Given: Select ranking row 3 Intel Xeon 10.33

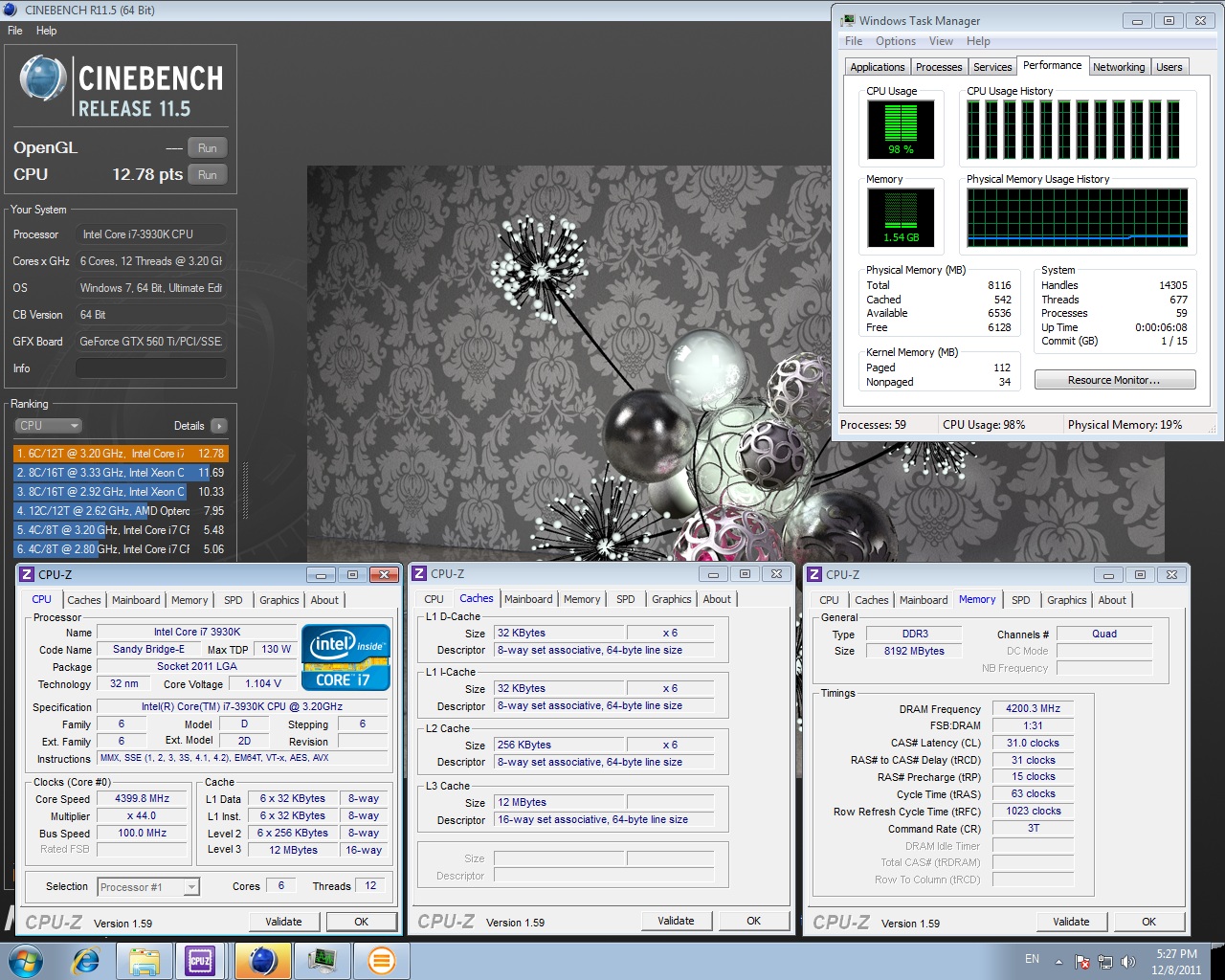Looking at the screenshot, I should pyautogui.click(x=121, y=492).
